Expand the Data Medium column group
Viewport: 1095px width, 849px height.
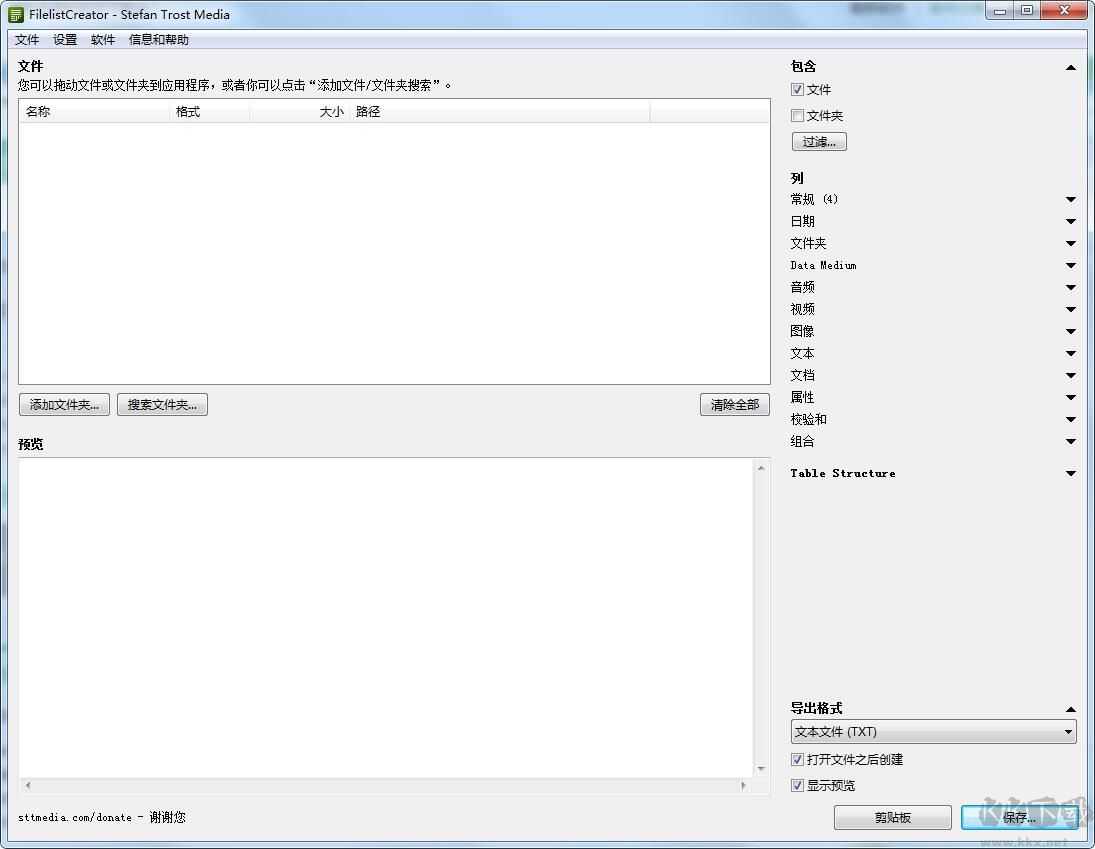(1070, 265)
